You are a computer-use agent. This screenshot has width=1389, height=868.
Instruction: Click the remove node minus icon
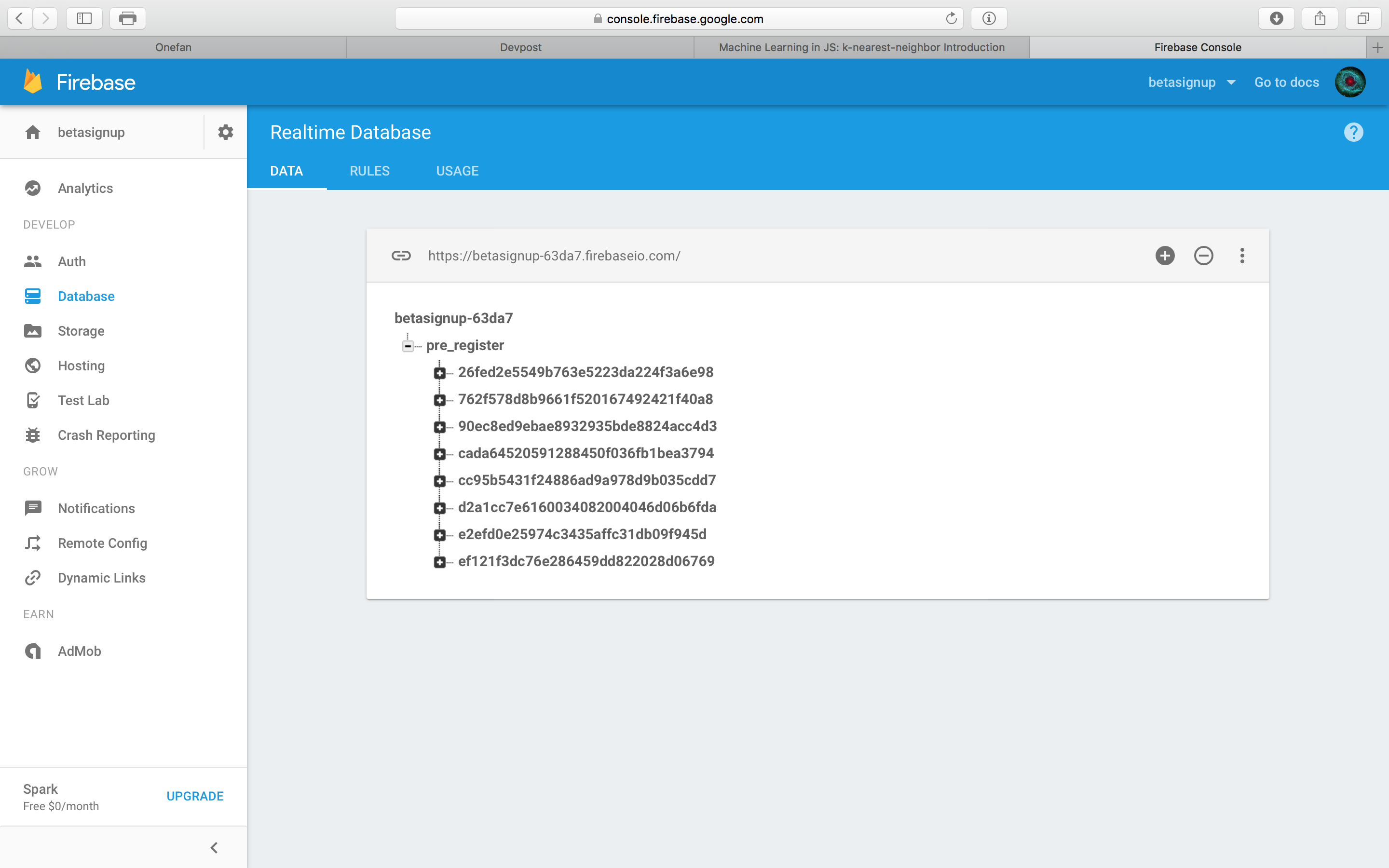(1203, 256)
